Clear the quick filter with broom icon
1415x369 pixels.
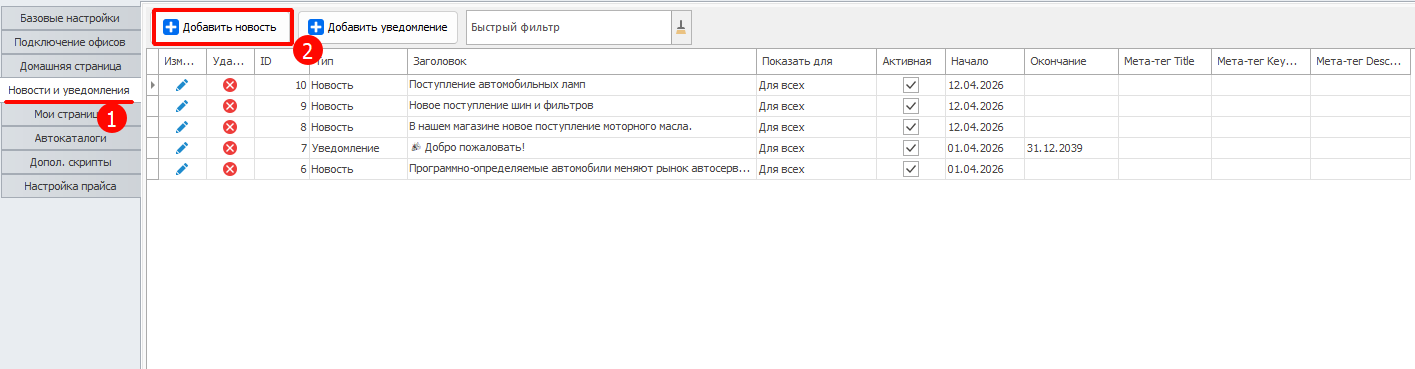point(681,28)
